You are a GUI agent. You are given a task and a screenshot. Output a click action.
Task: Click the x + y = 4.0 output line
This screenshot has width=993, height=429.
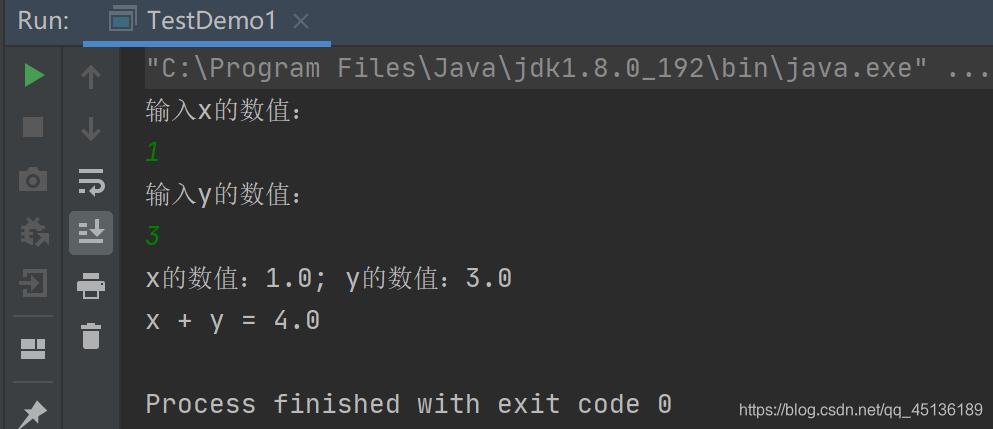point(232,321)
